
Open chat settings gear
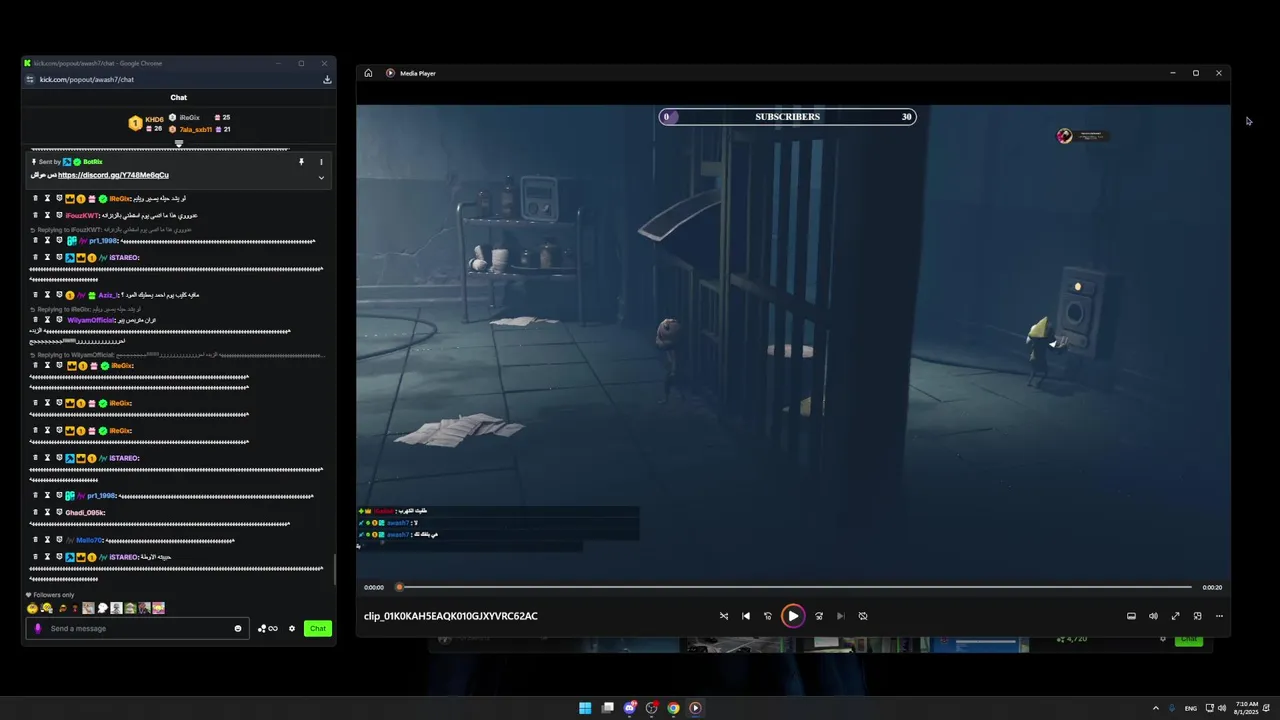pos(292,628)
